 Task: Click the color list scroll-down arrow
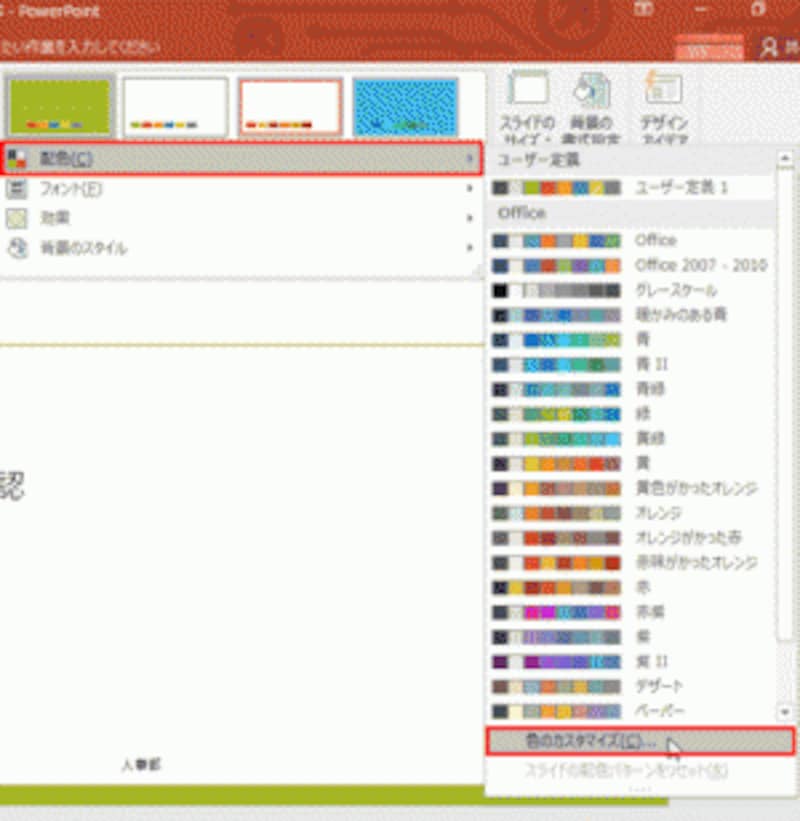click(x=785, y=712)
